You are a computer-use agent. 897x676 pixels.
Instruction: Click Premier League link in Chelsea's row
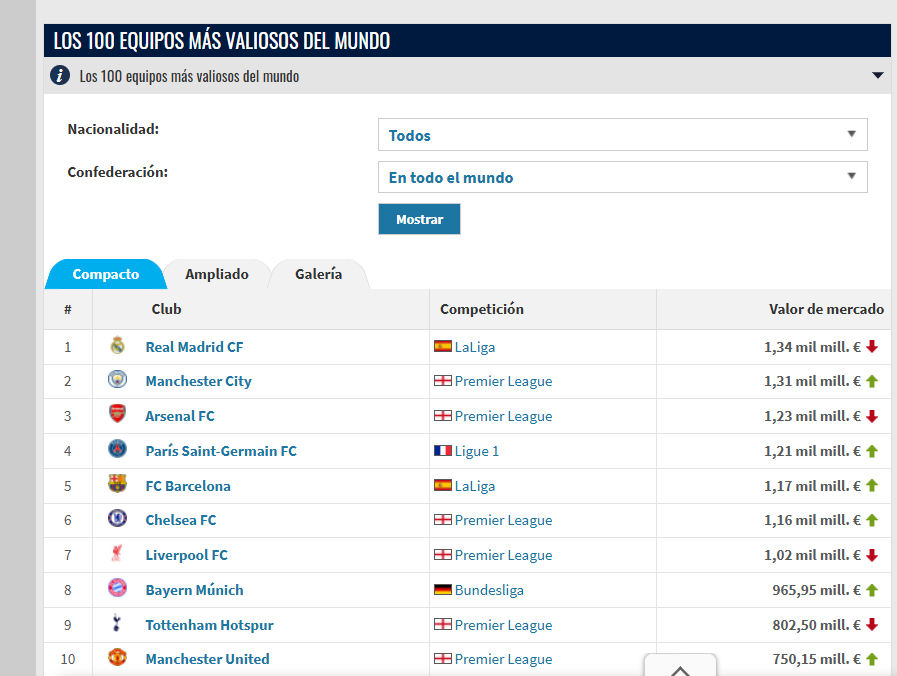click(x=503, y=520)
